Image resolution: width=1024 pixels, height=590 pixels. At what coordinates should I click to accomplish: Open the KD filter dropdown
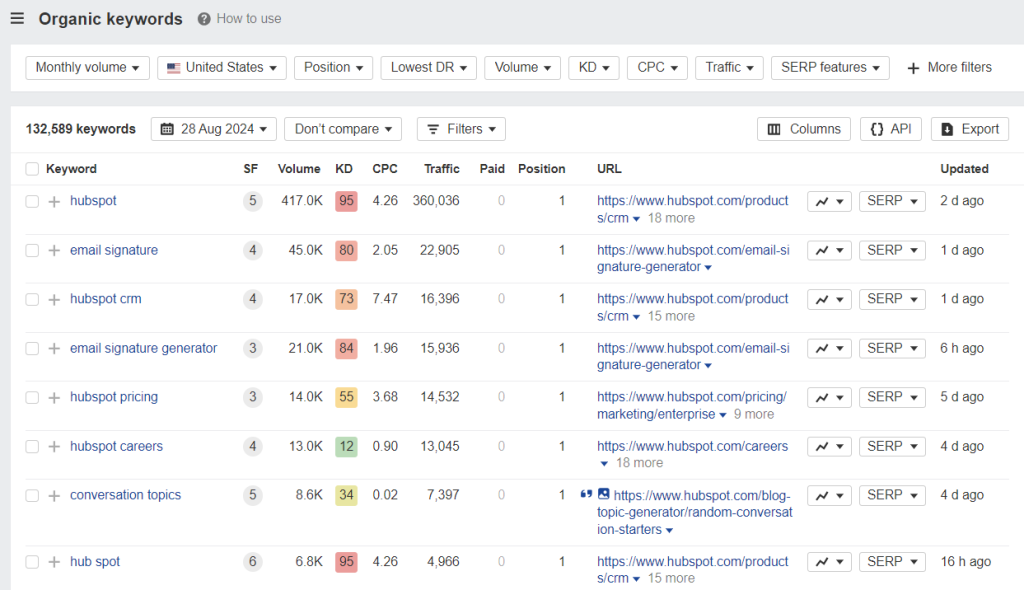click(x=593, y=67)
